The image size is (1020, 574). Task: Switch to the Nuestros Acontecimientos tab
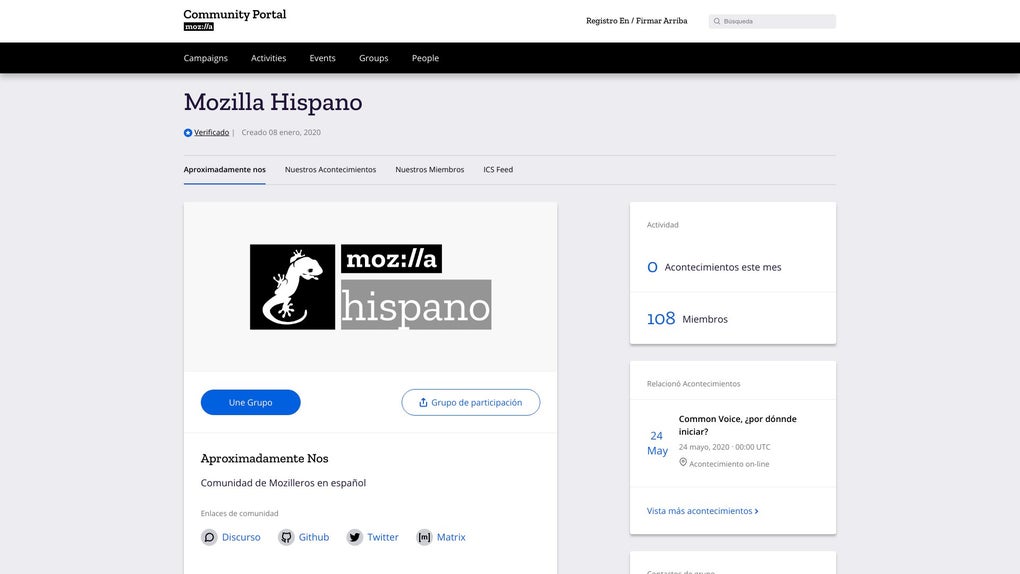tap(330, 170)
